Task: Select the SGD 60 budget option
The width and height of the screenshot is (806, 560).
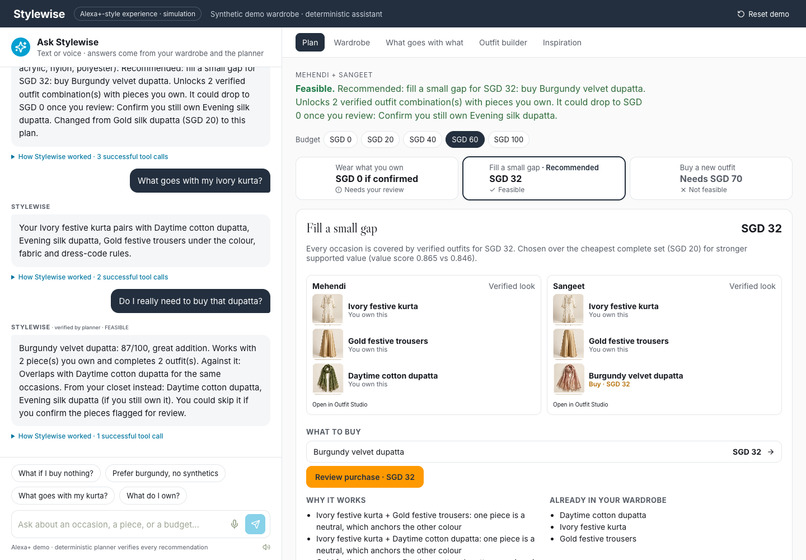Action: [465, 139]
